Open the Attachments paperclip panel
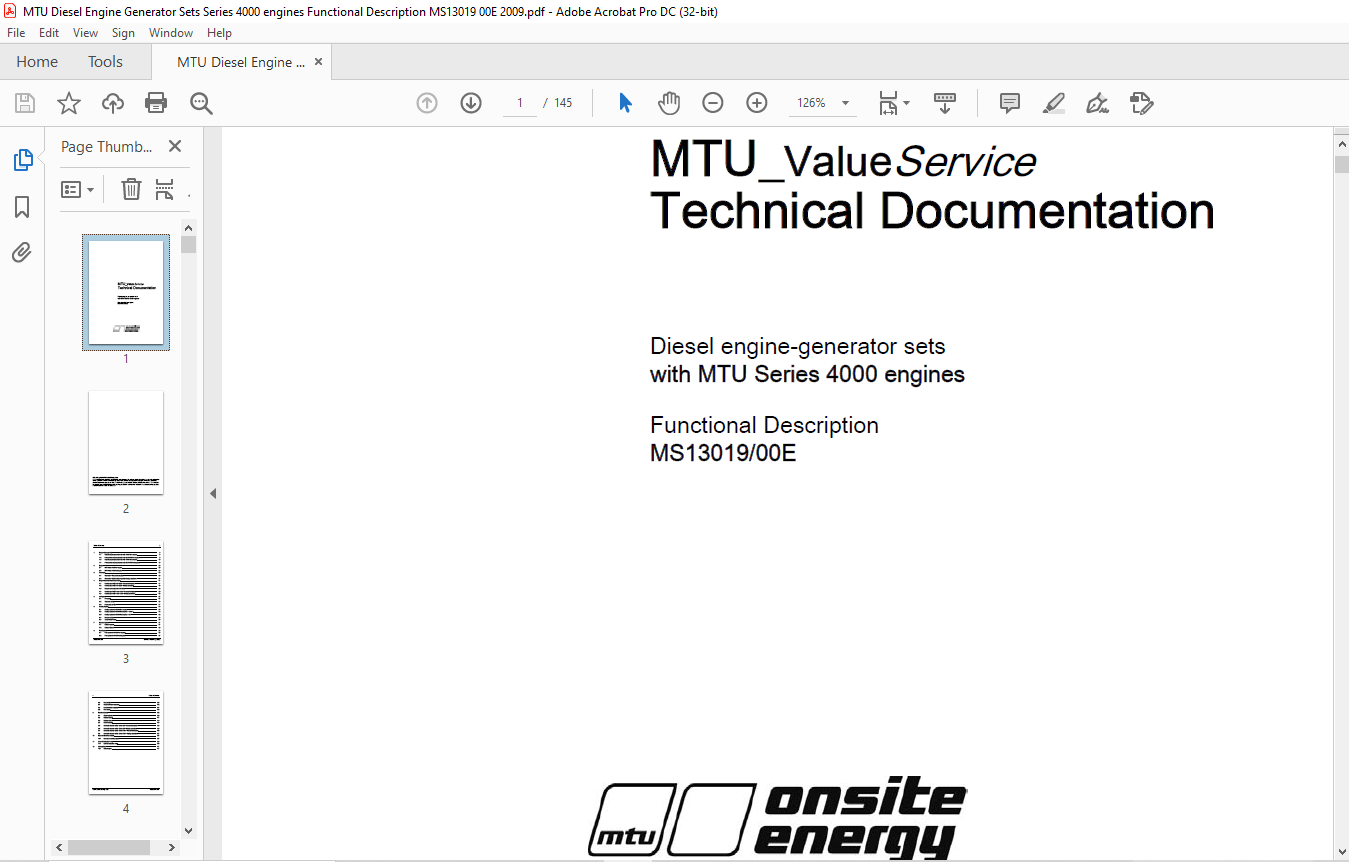1349x862 pixels. 22,252
